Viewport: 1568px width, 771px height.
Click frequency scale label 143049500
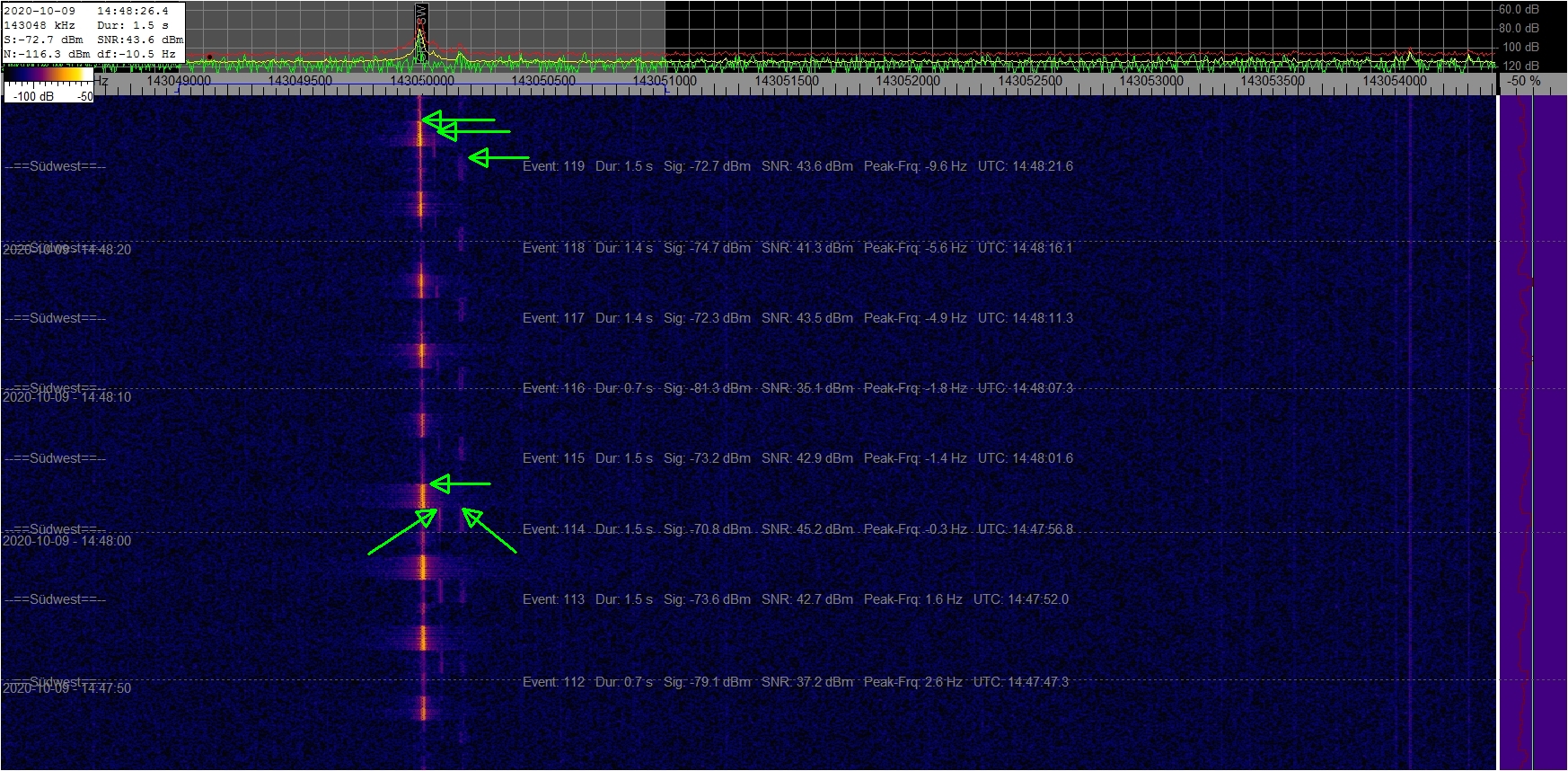coord(300,81)
